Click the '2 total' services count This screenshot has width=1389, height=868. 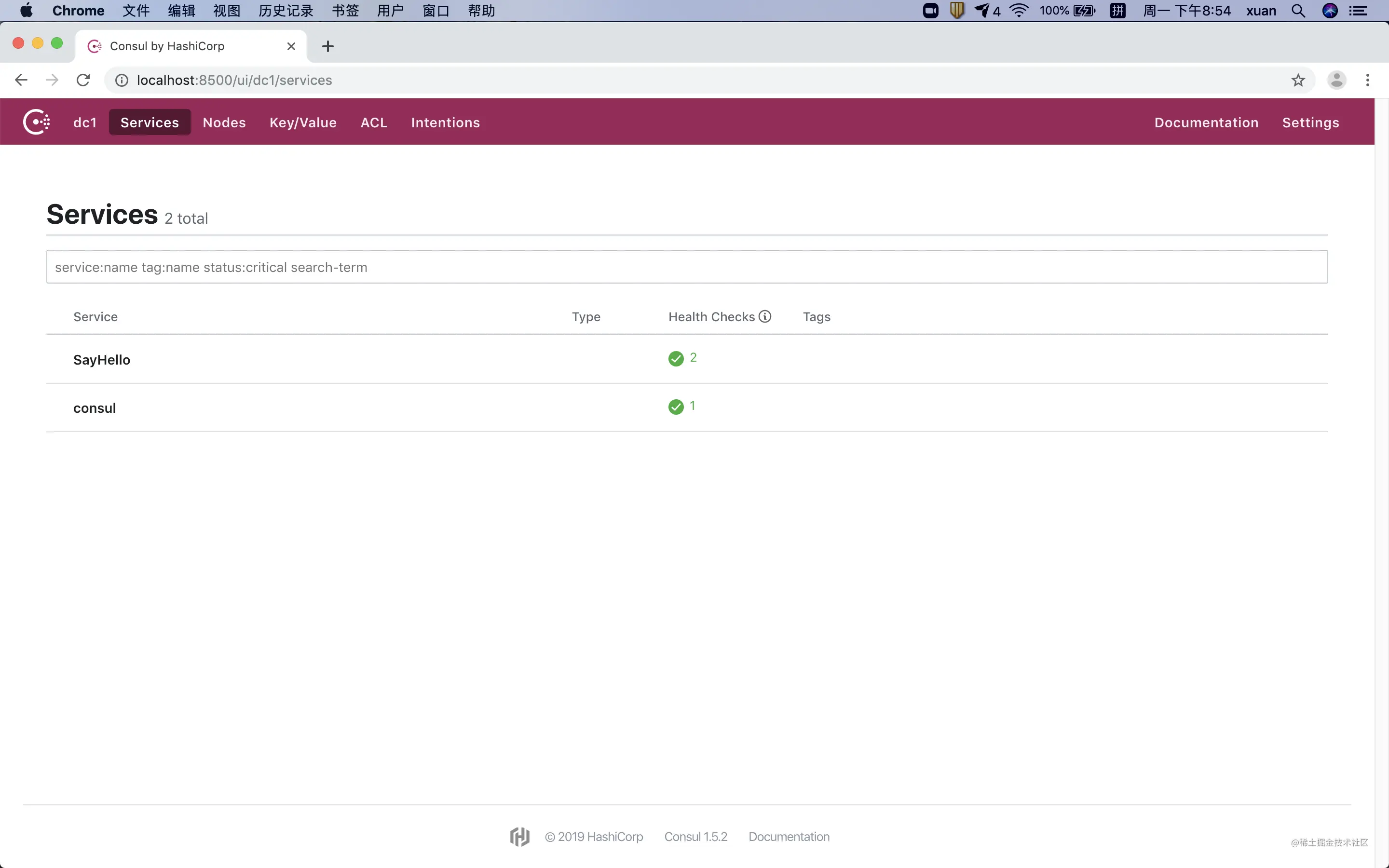point(186,218)
